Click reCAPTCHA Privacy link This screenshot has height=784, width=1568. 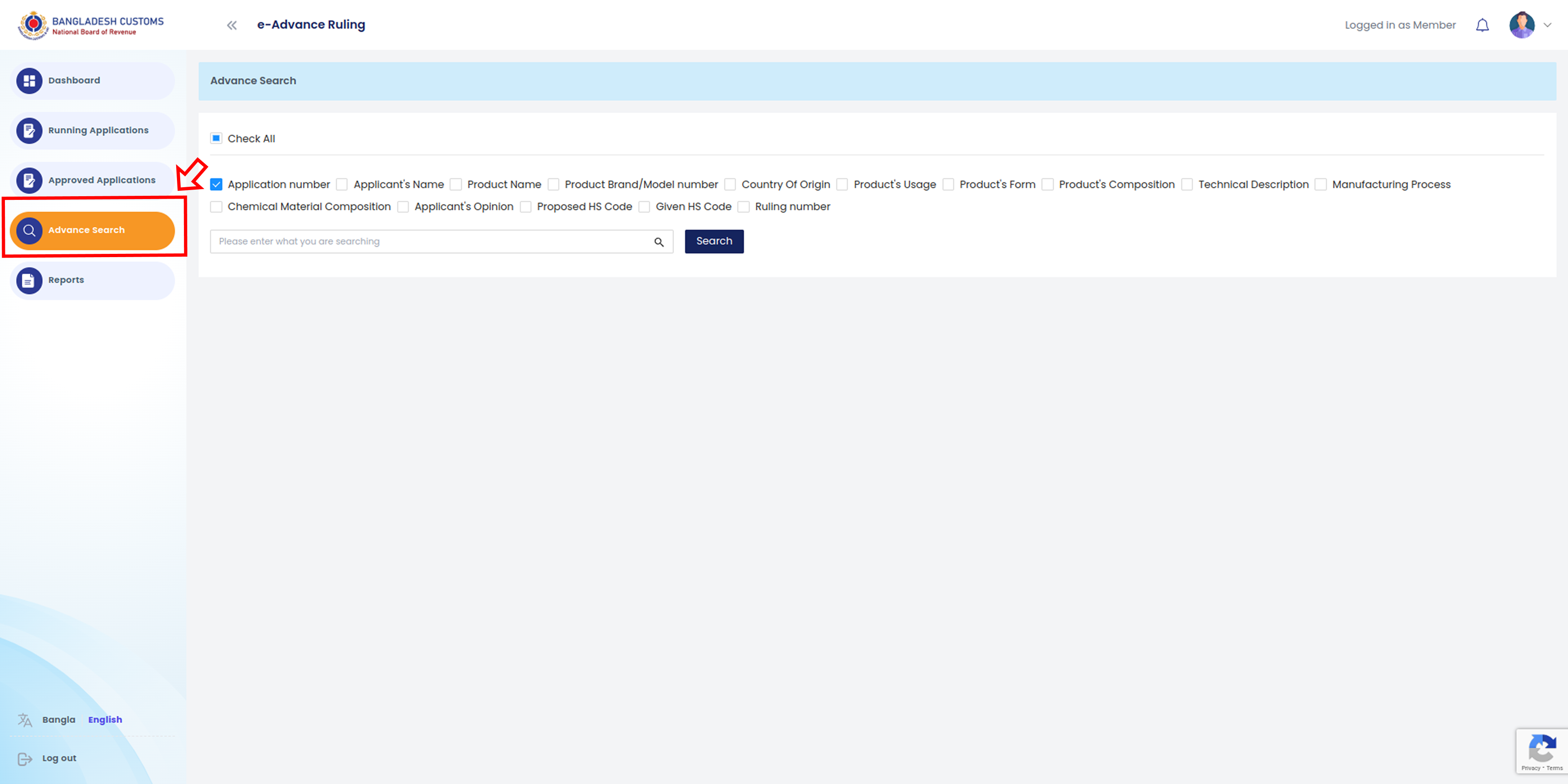click(x=1530, y=768)
